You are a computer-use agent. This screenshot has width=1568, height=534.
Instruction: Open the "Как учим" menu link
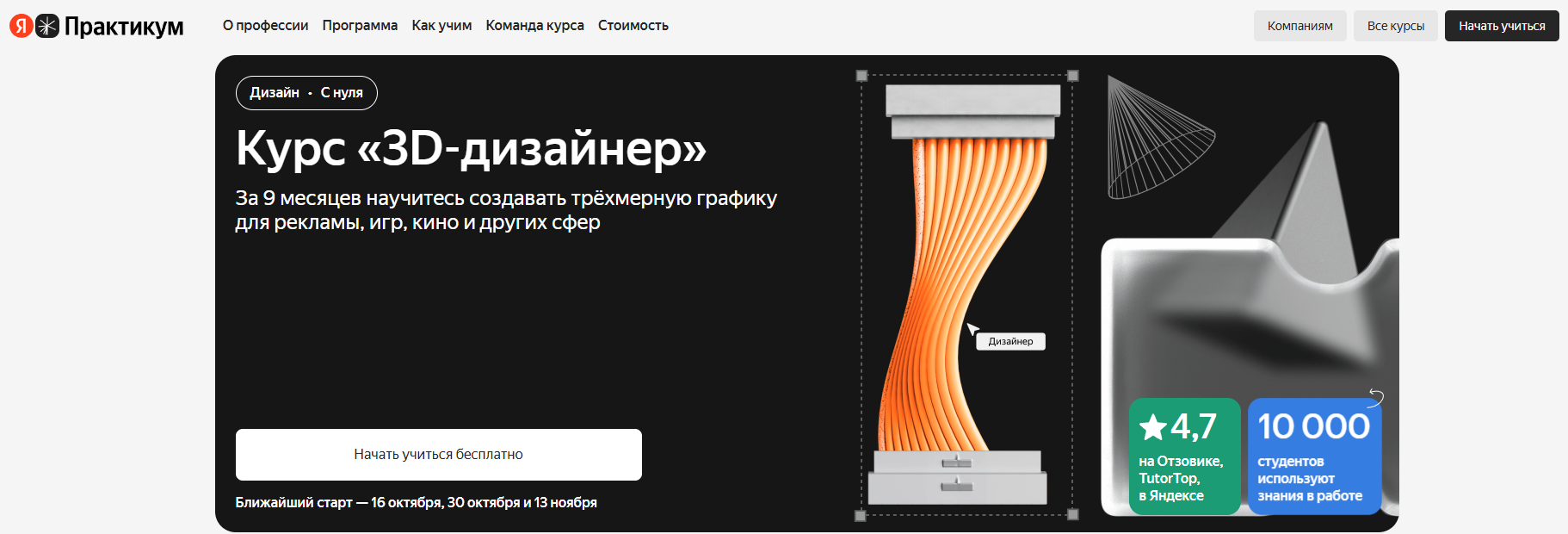(x=441, y=26)
